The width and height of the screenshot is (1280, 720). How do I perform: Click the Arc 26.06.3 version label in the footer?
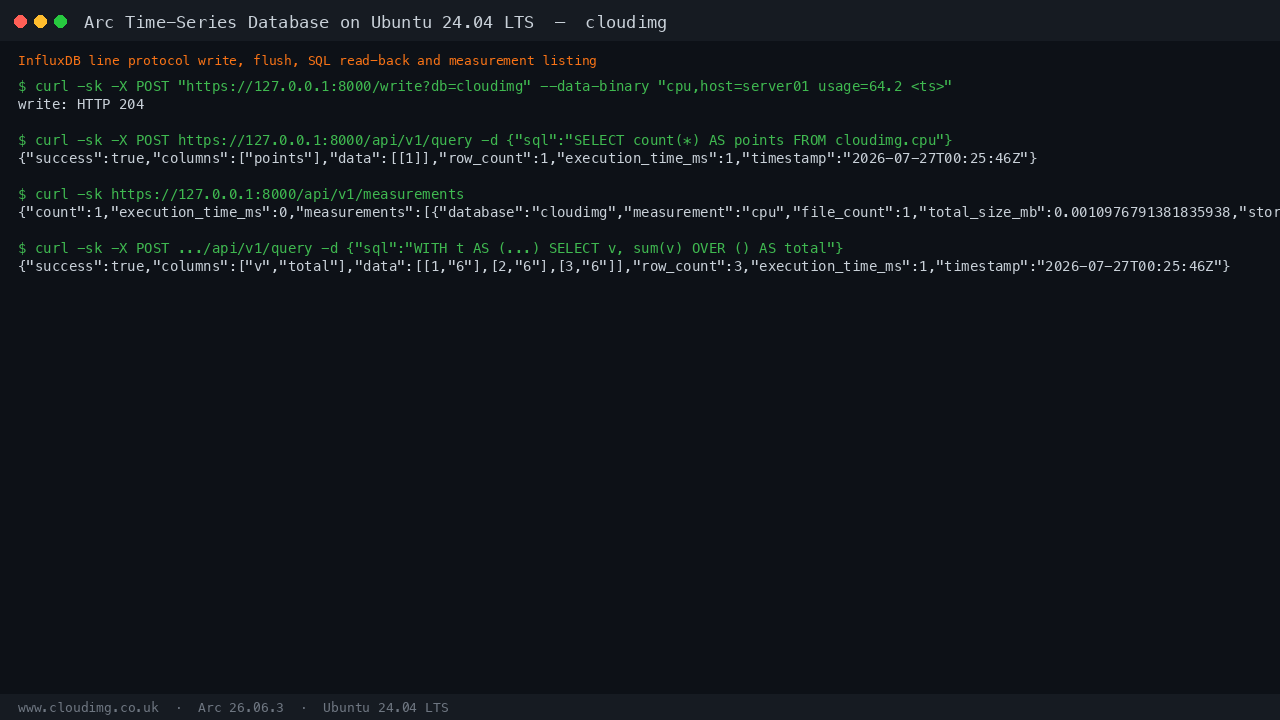coord(241,707)
